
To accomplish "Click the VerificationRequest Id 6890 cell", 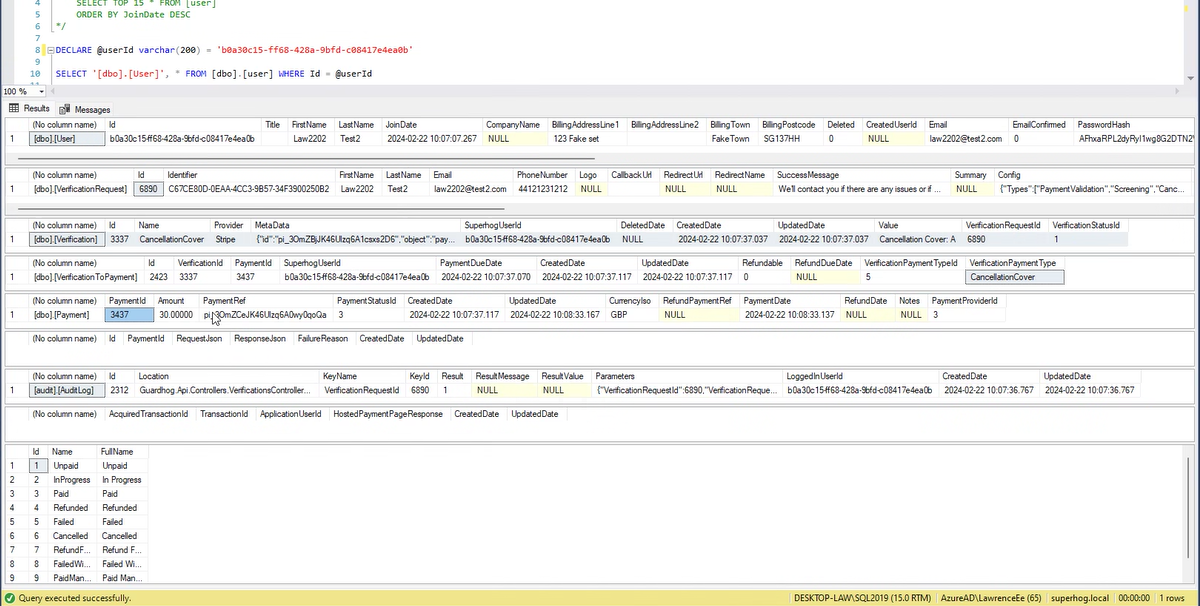I will pos(147,188).
